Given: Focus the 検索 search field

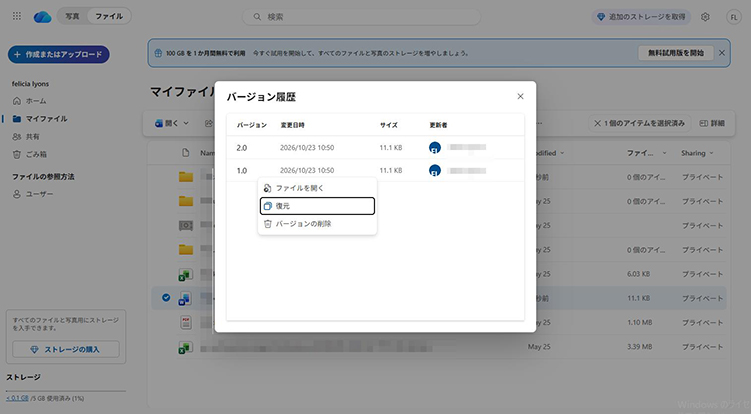Looking at the screenshot, I should pos(362,17).
